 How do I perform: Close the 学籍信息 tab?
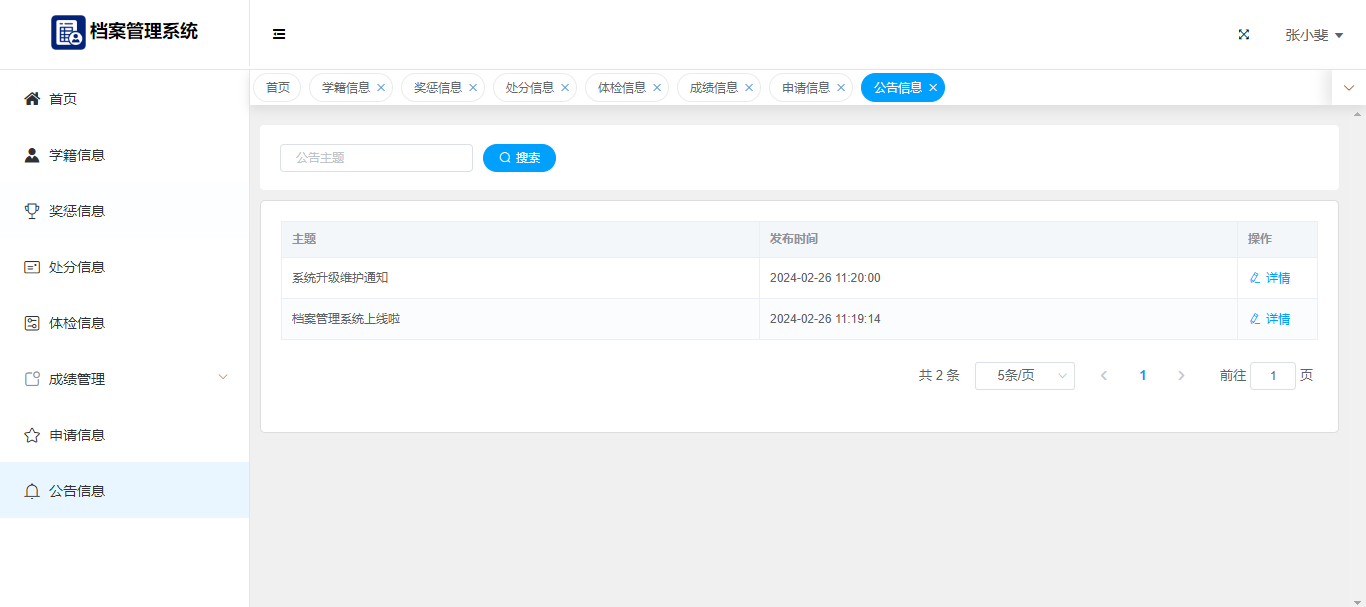point(381,88)
